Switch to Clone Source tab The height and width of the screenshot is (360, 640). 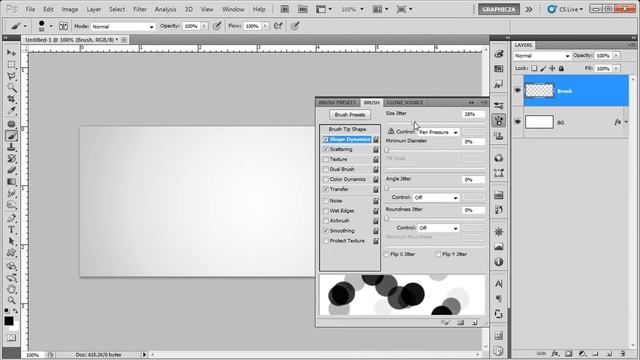[x=404, y=102]
